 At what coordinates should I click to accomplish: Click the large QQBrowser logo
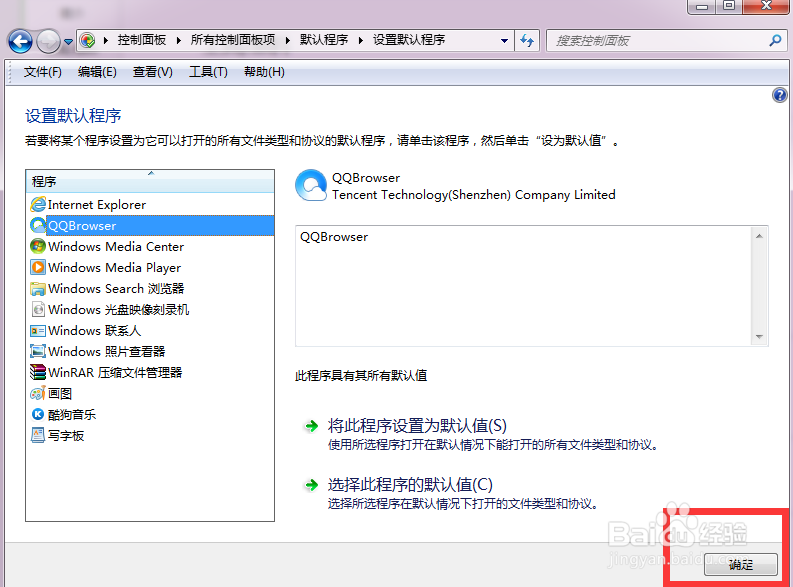tap(311, 185)
